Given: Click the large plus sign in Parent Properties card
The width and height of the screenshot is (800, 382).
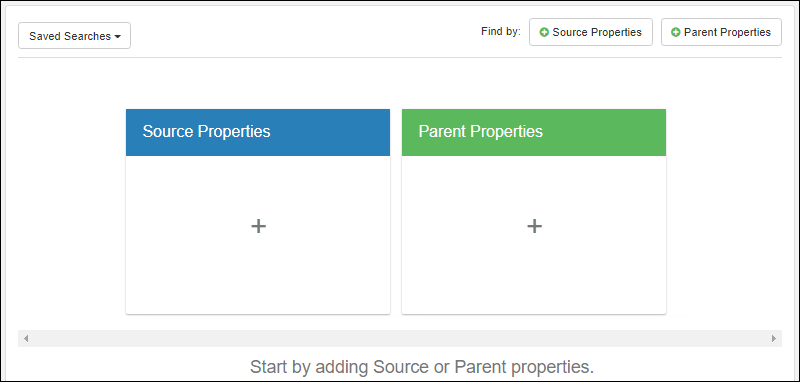Looking at the screenshot, I should pyautogui.click(x=534, y=226).
